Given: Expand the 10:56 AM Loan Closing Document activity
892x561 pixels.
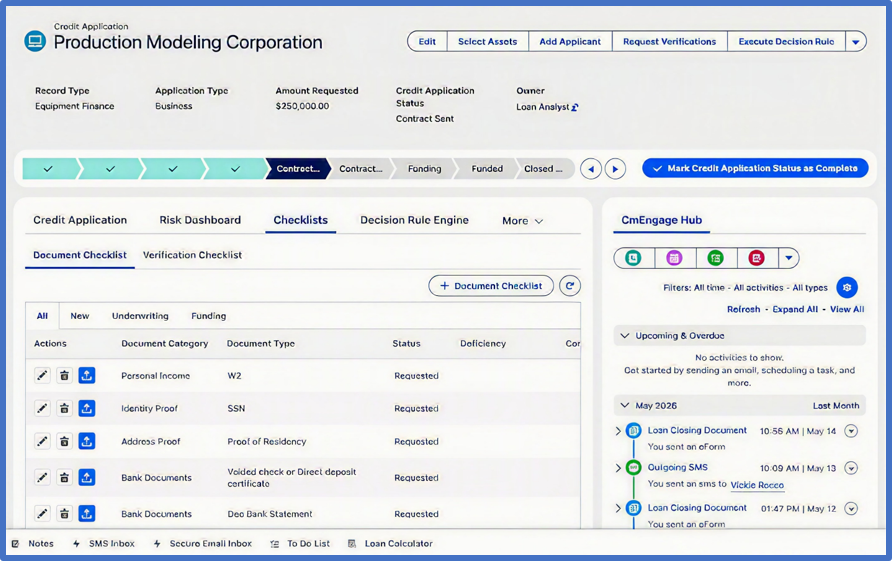Looking at the screenshot, I should (618, 431).
